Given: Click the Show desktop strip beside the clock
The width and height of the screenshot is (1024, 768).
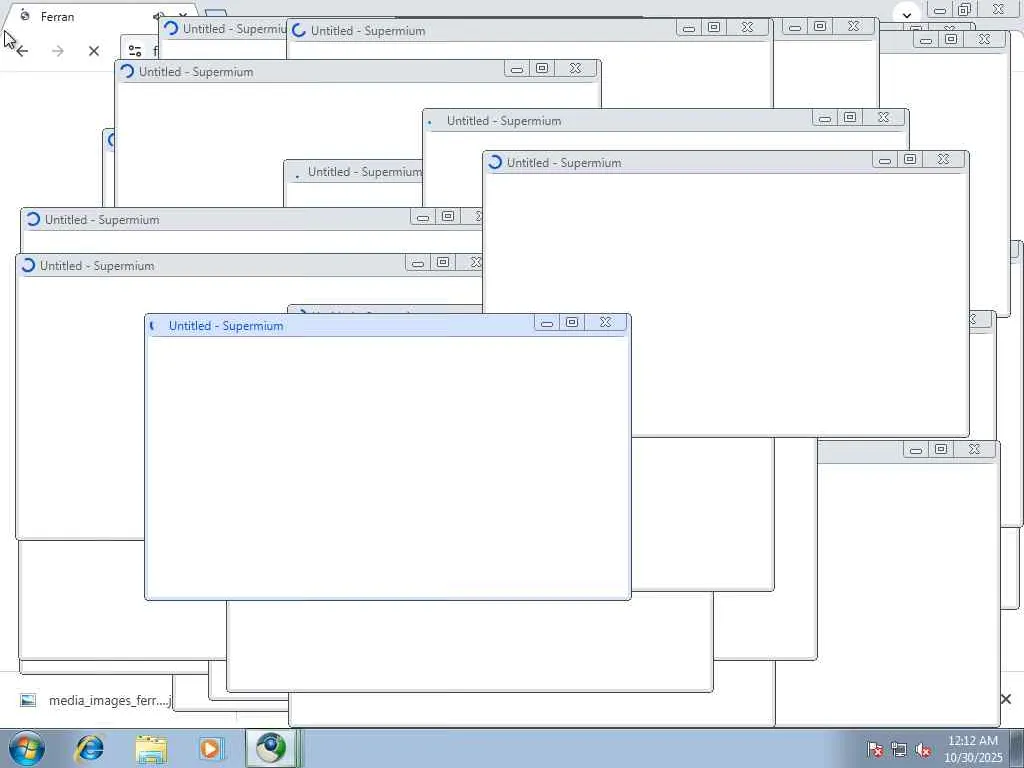Looking at the screenshot, I should tap(1017, 749).
